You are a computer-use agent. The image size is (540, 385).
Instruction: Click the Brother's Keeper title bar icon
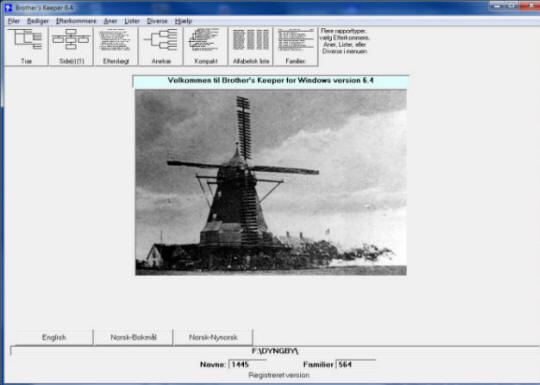click(8, 8)
